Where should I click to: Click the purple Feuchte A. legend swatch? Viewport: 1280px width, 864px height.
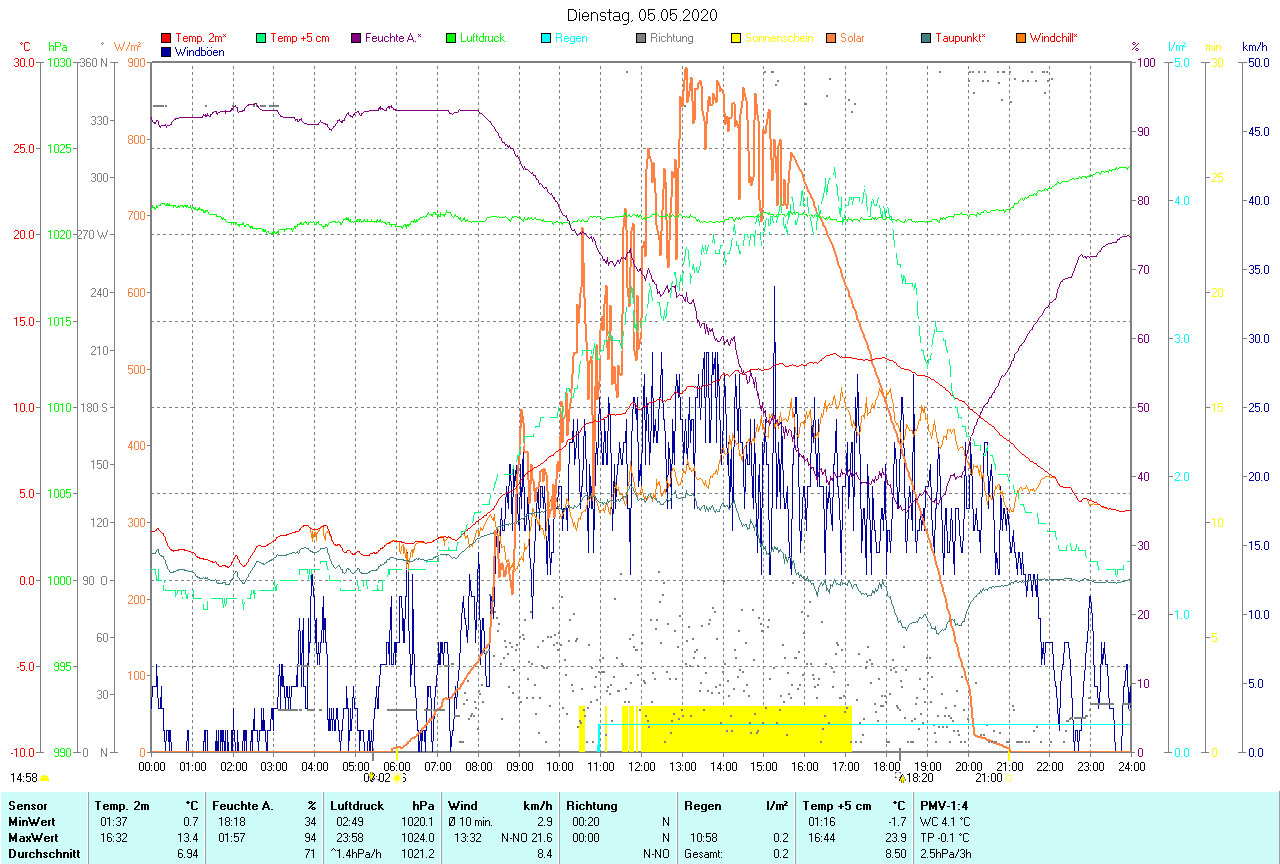(356, 38)
